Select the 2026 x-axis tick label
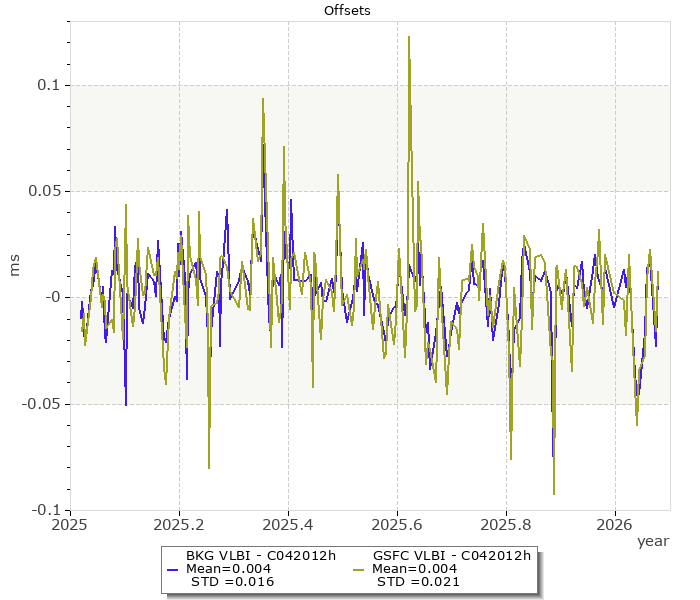This screenshot has height=600, width=700. pyautogui.click(x=615, y=524)
